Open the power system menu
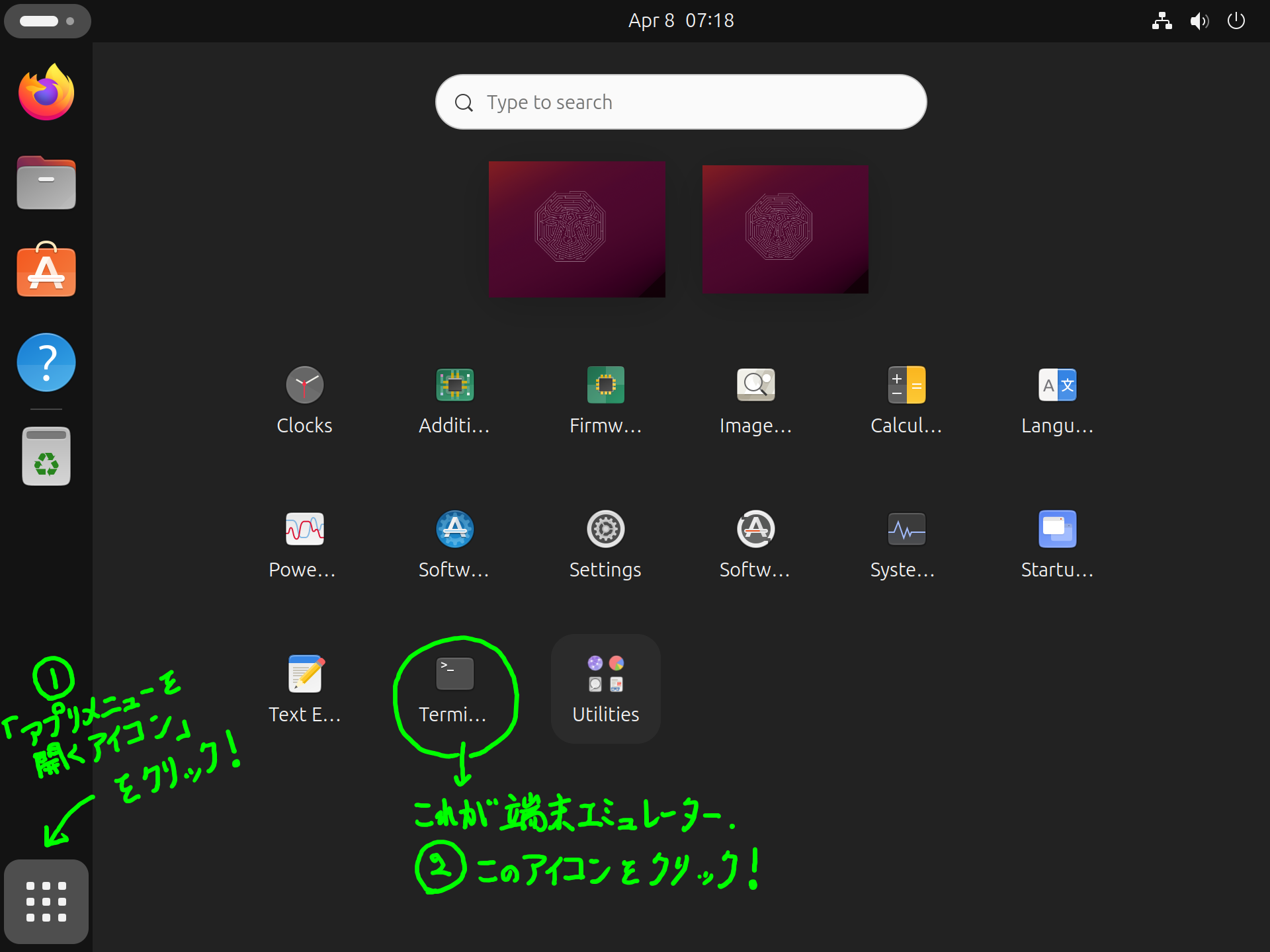 pyautogui.click(x=1236, y=21)
